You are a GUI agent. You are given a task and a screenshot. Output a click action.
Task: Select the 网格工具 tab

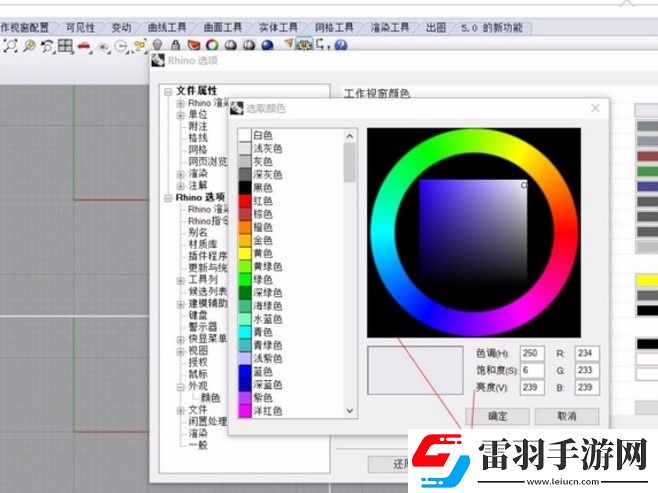click(334, 28)
